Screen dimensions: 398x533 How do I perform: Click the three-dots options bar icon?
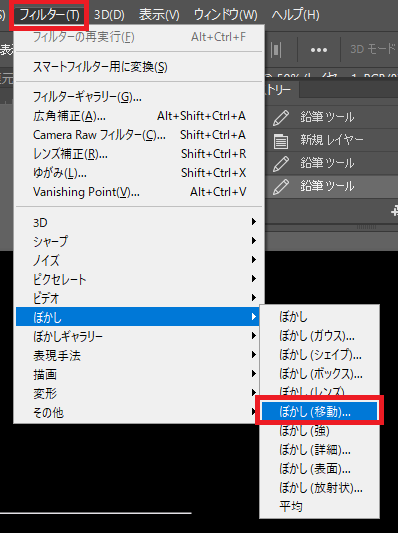point(319,50)
